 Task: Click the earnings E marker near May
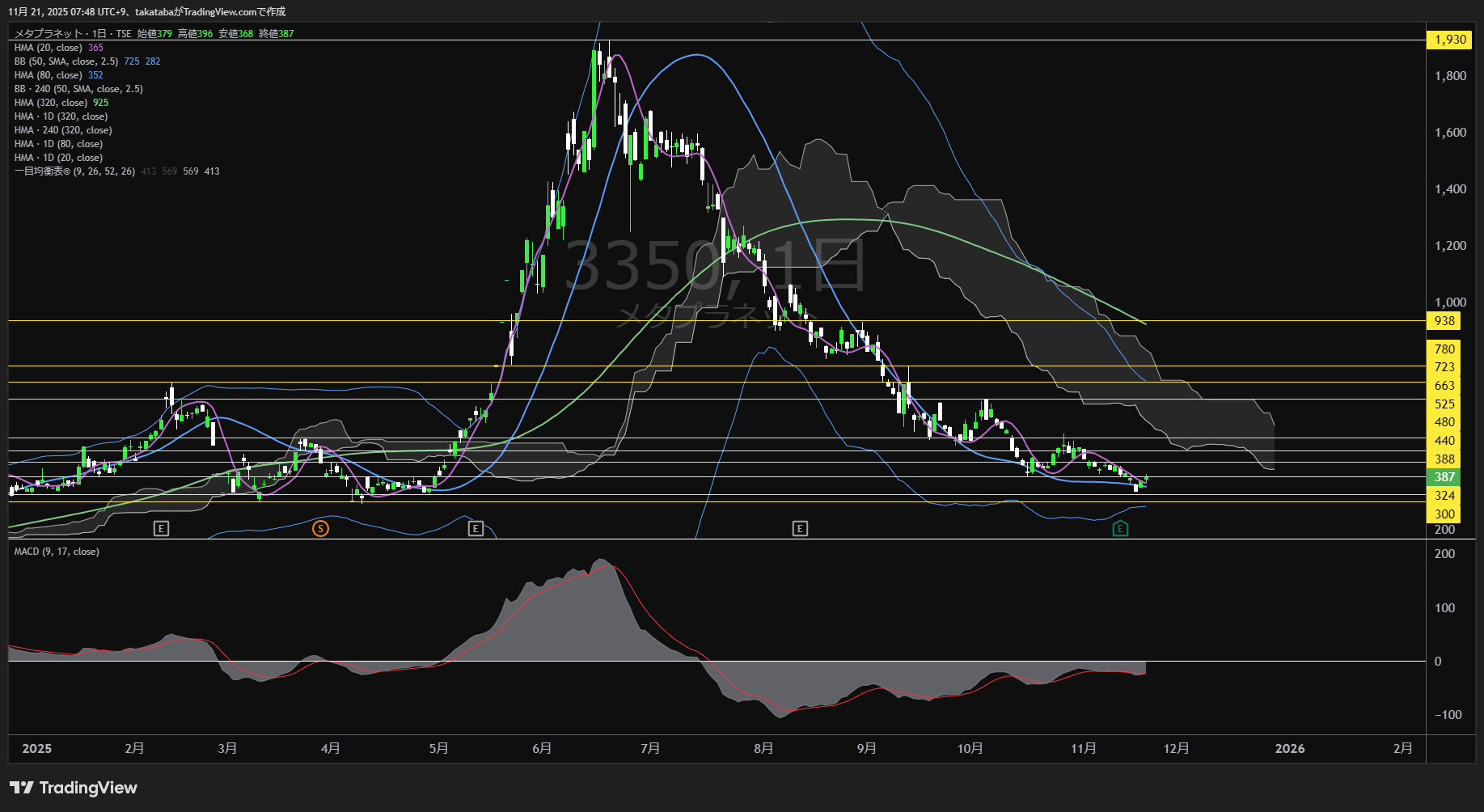(476, 529)
